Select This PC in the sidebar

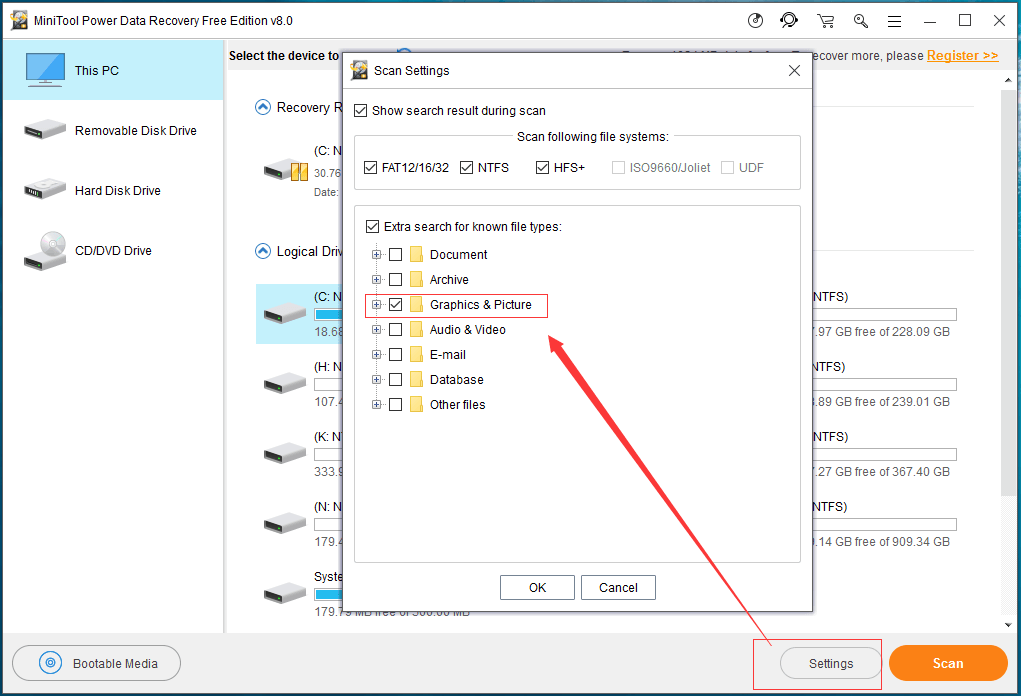coord(96,71)
